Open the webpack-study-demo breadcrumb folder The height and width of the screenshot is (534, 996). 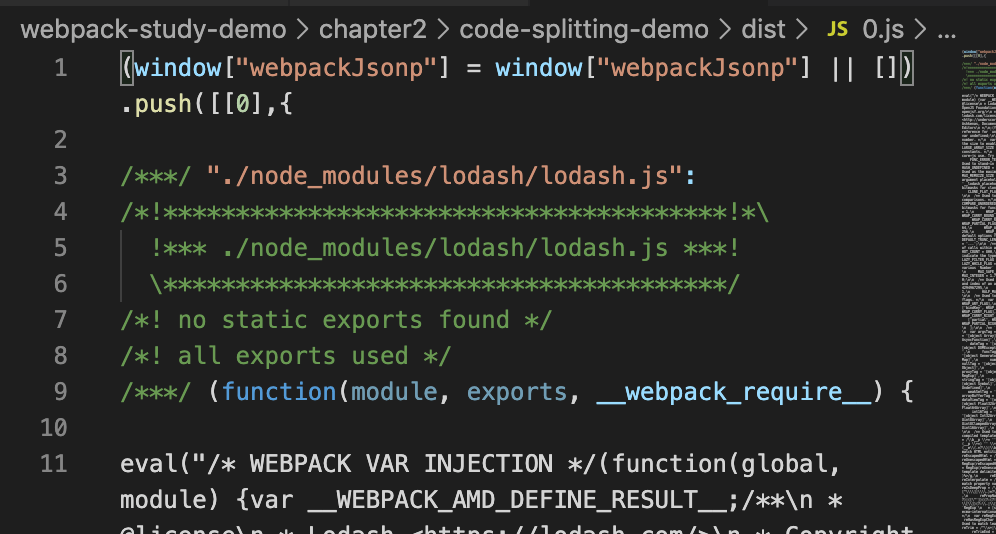[152, 29]
